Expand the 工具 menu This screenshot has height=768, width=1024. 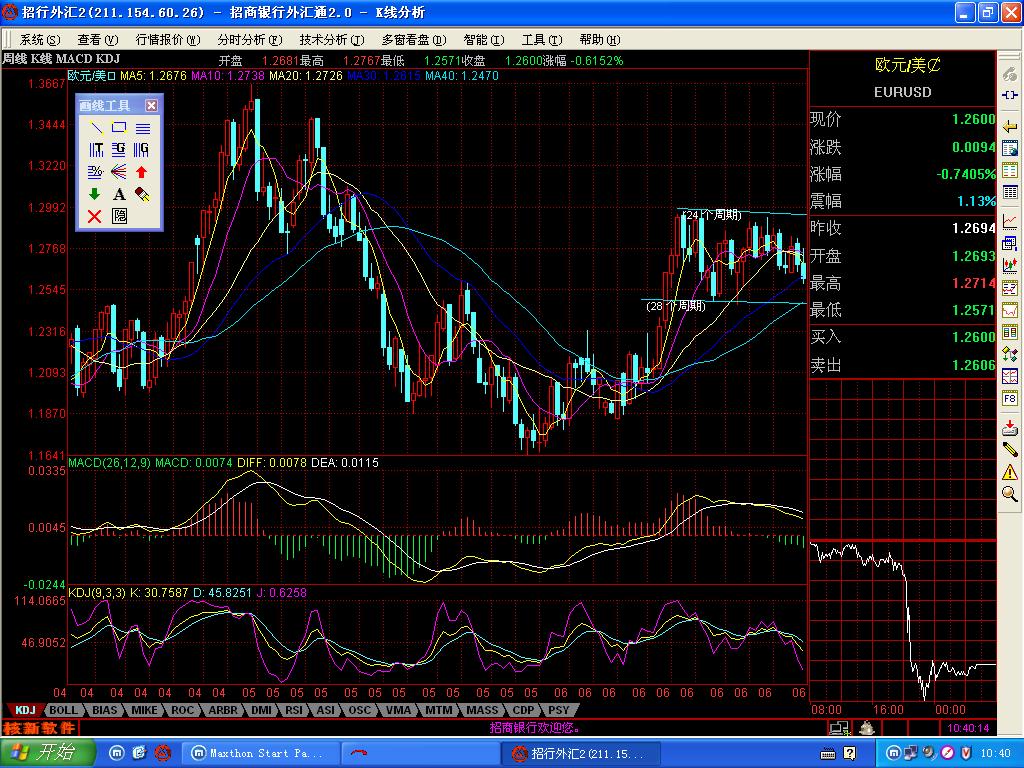pyautogui.click(x=542, y=40)
